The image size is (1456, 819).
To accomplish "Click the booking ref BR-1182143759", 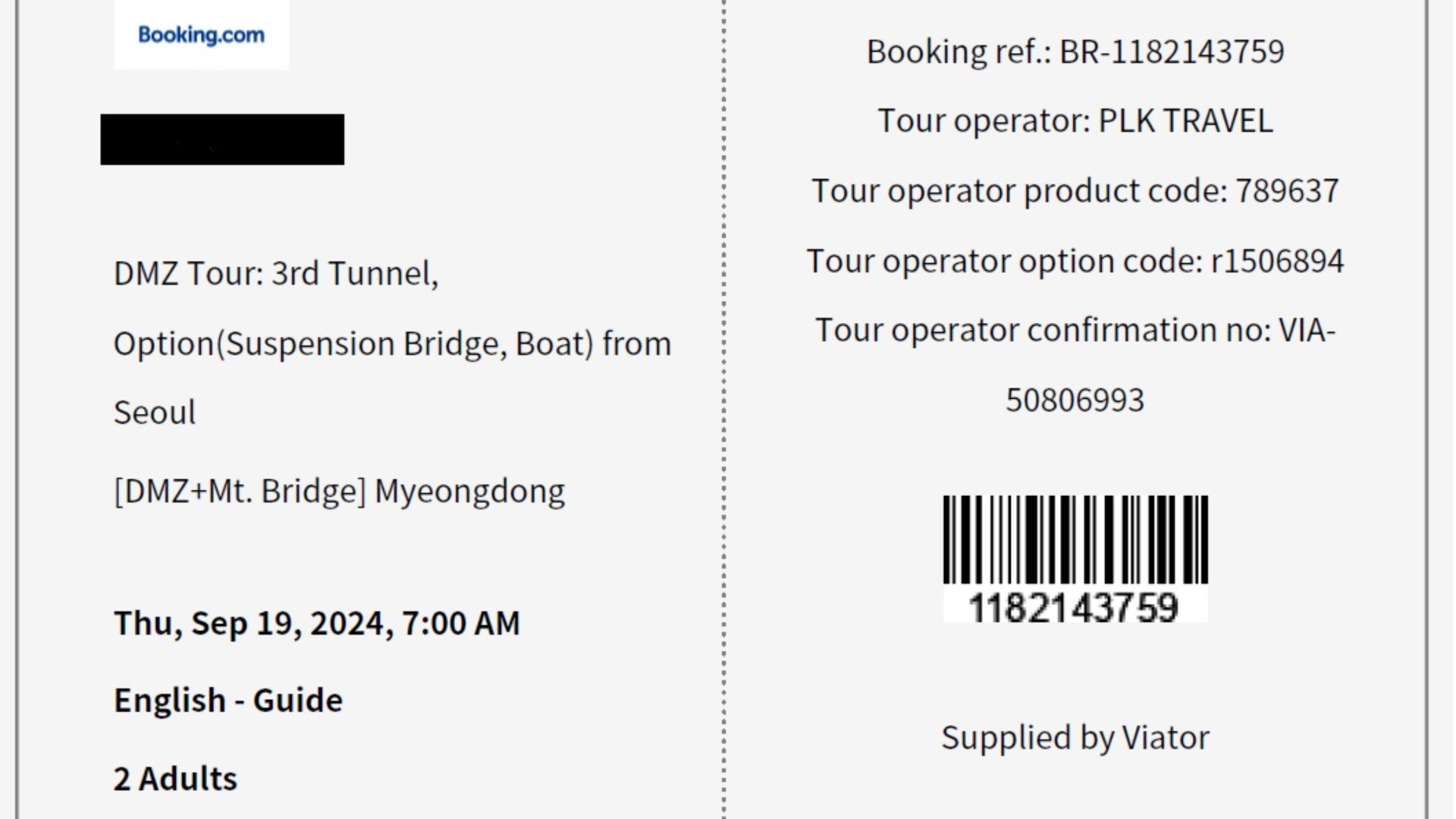I will 1171,52.
